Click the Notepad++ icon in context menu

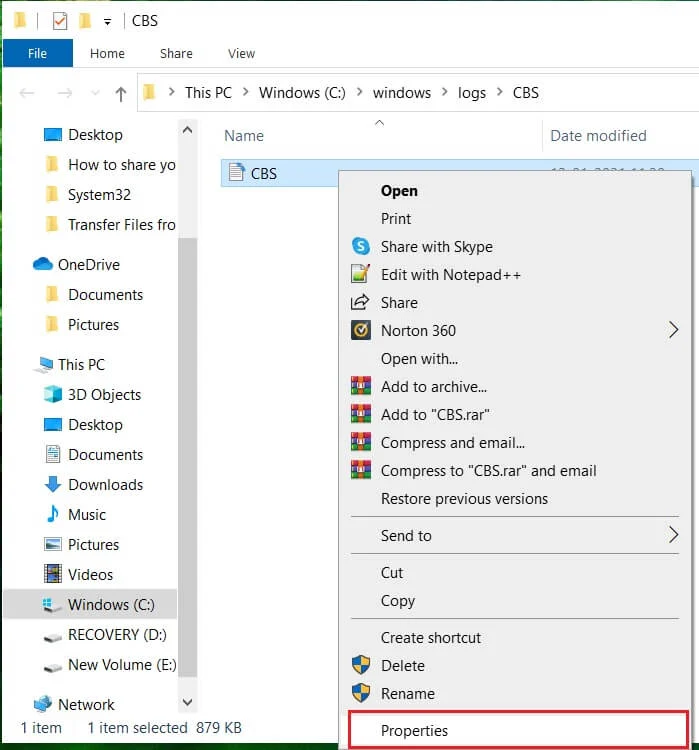(x=361, y=274)
